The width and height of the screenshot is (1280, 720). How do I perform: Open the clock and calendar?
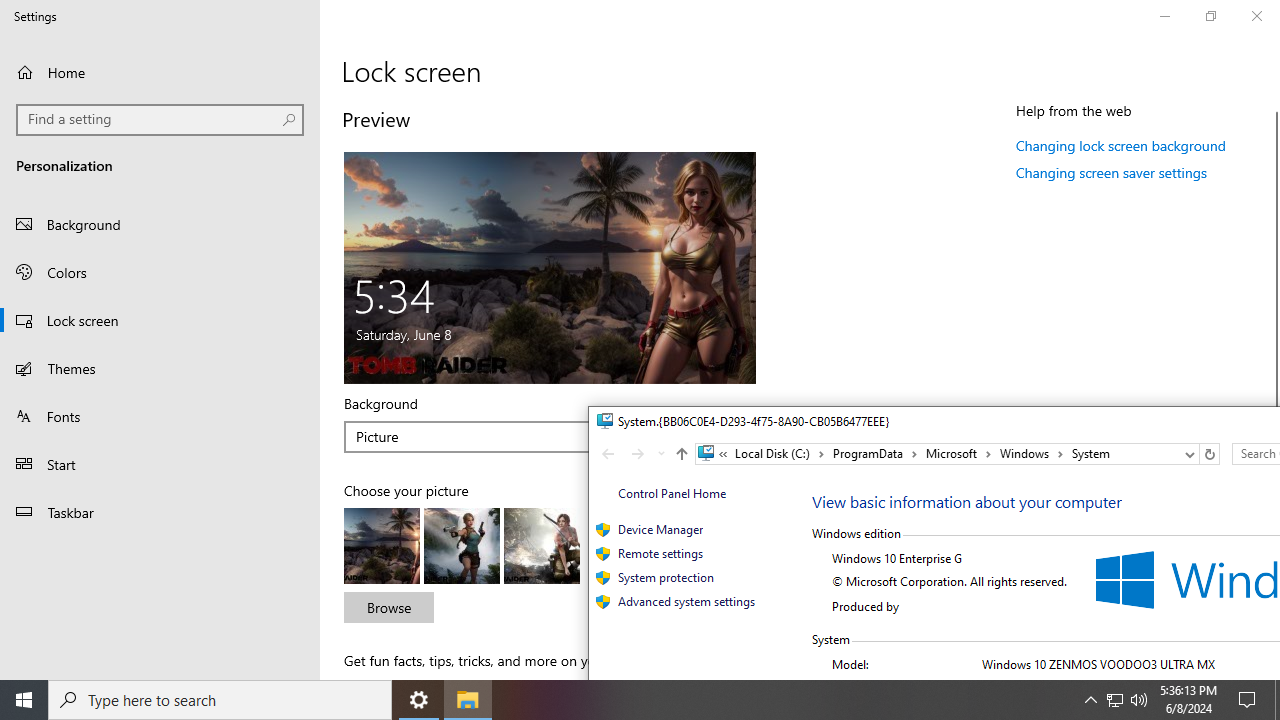click(x=1188, y=700)
